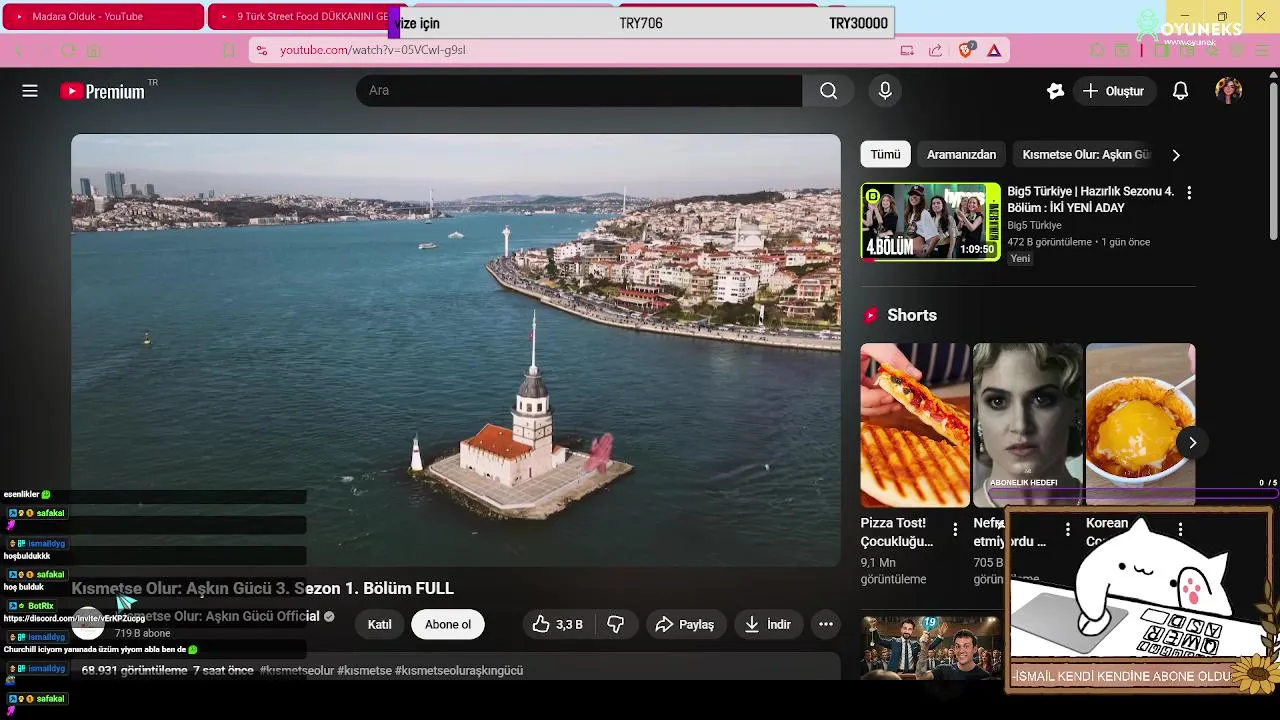Click the magnifier search button
Screen dimensions: 1280x720
828,91
